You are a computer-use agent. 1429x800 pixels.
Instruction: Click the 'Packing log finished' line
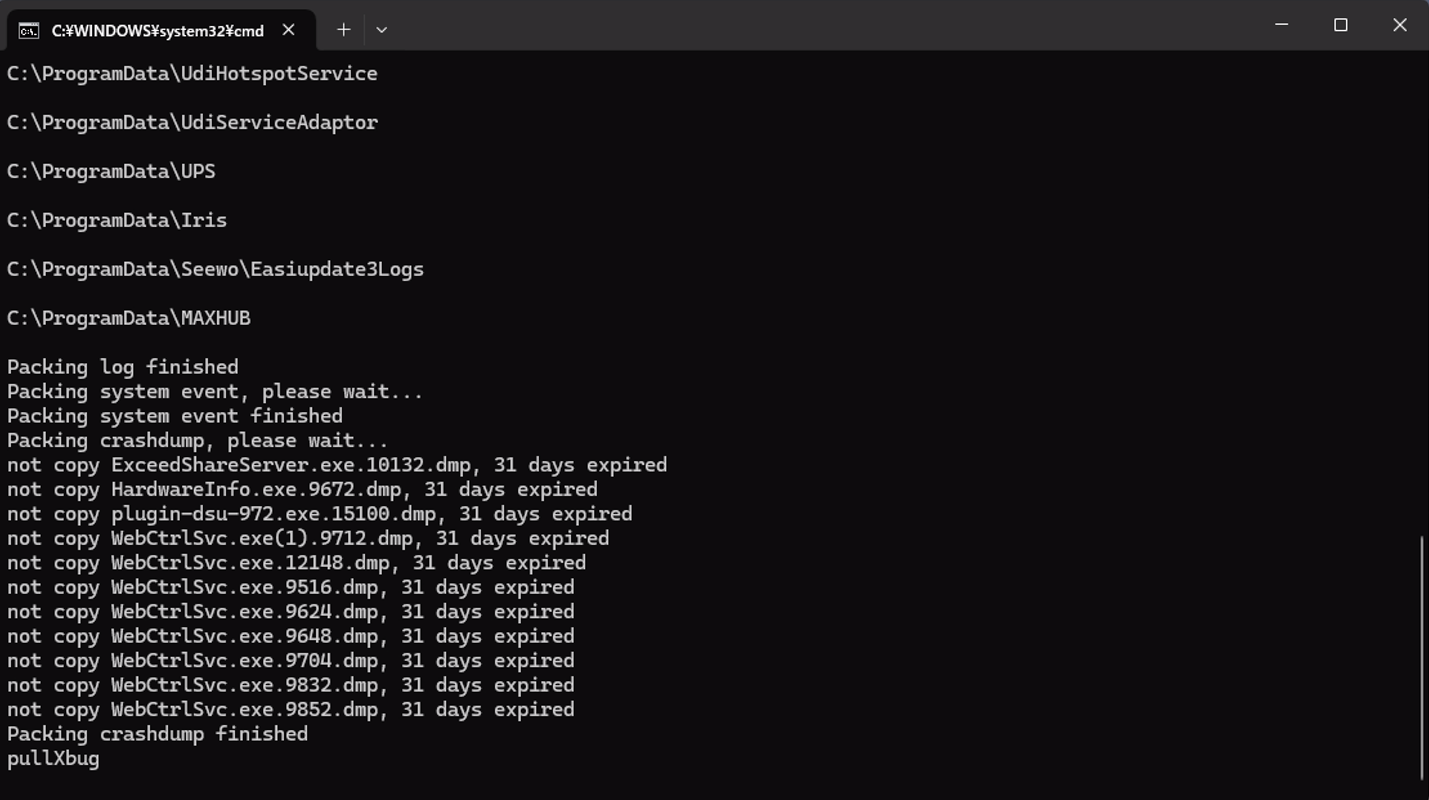pos(122,367)
